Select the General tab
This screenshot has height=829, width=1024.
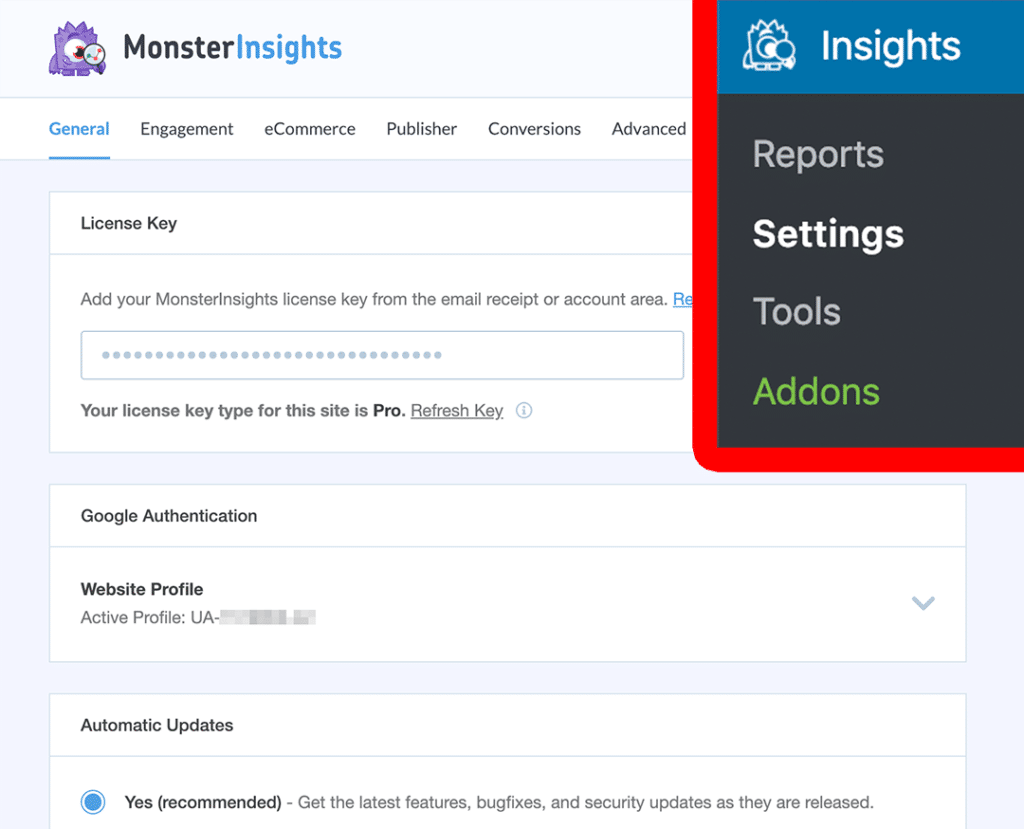(79, 129)
